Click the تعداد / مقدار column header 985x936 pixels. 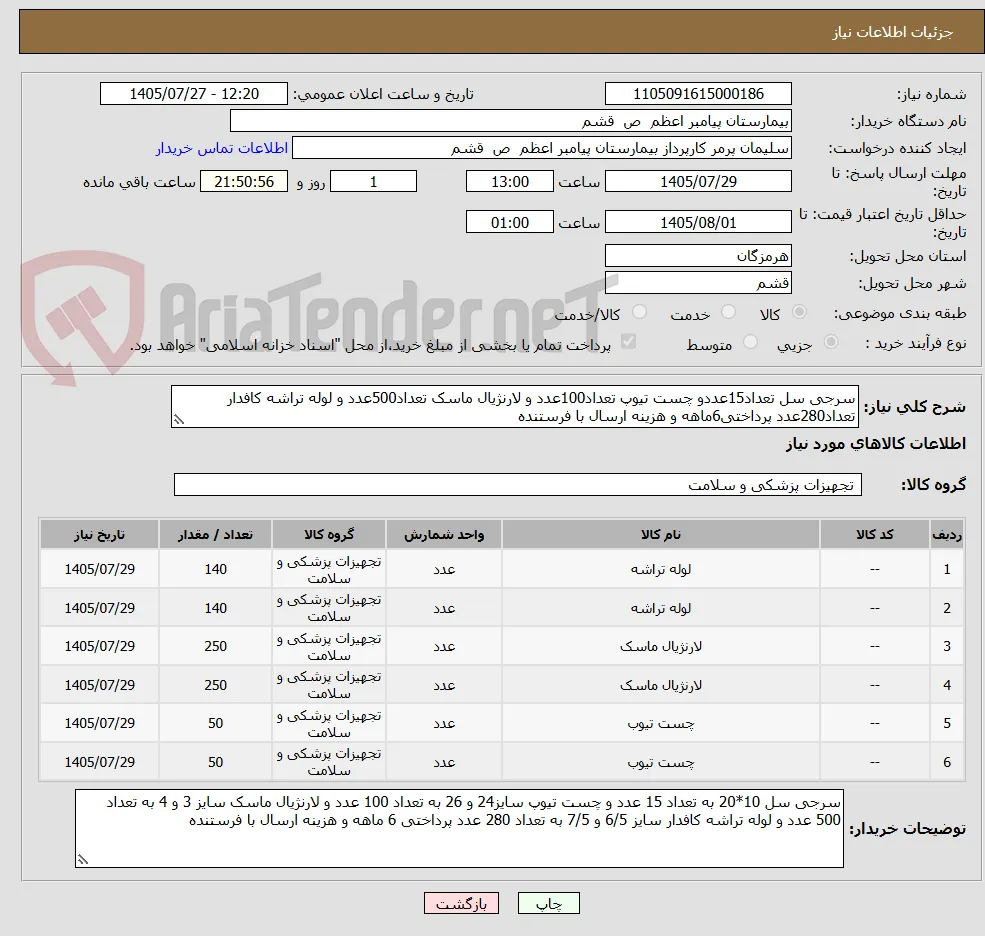215,535
